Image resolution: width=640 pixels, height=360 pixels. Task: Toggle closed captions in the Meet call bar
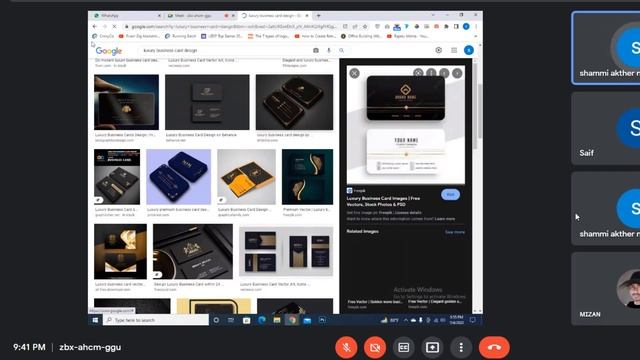[404, 347]
